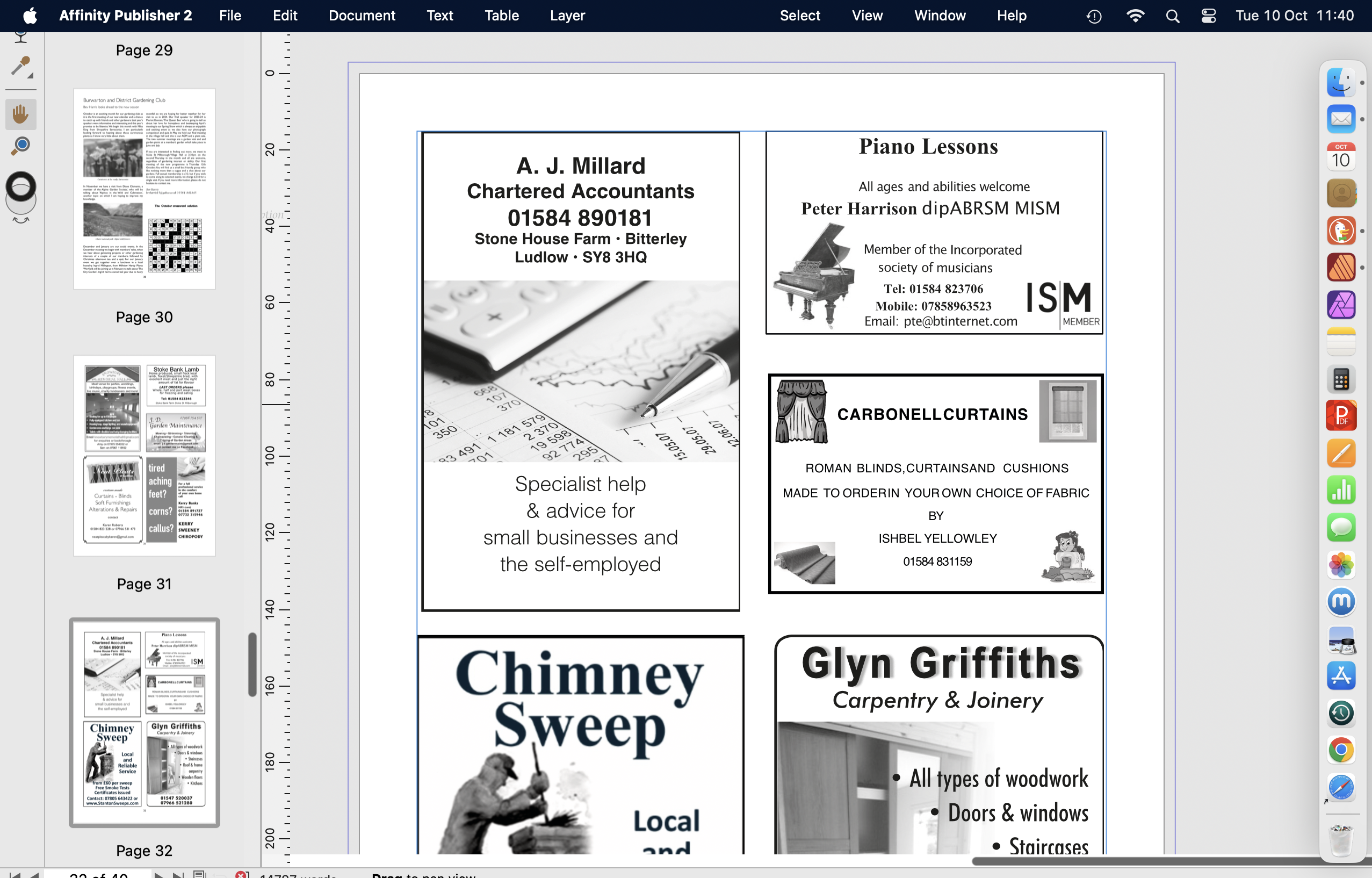Open the blue 'm' app in dock
This screenshot has width=1372, height=878.
pos(1341,601)
